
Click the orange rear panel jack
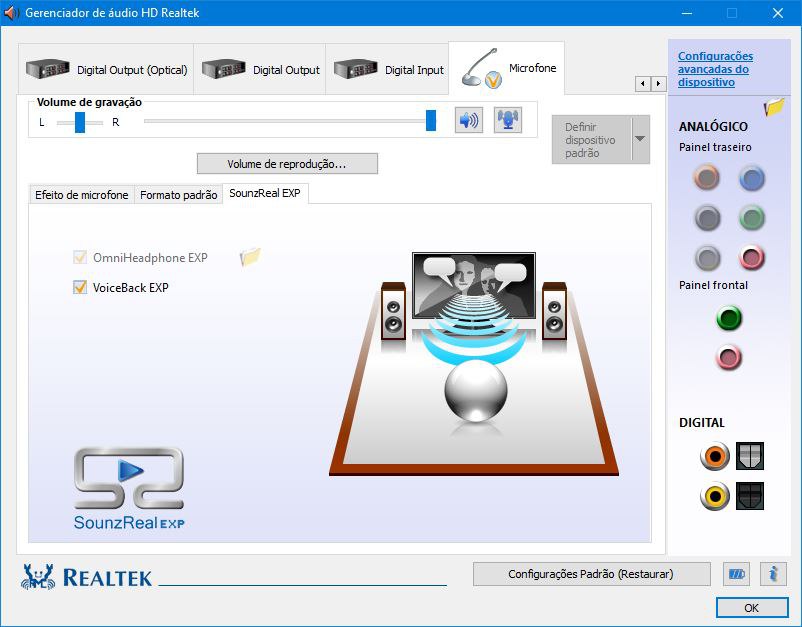pyautogui.click(x=707, y=177)
